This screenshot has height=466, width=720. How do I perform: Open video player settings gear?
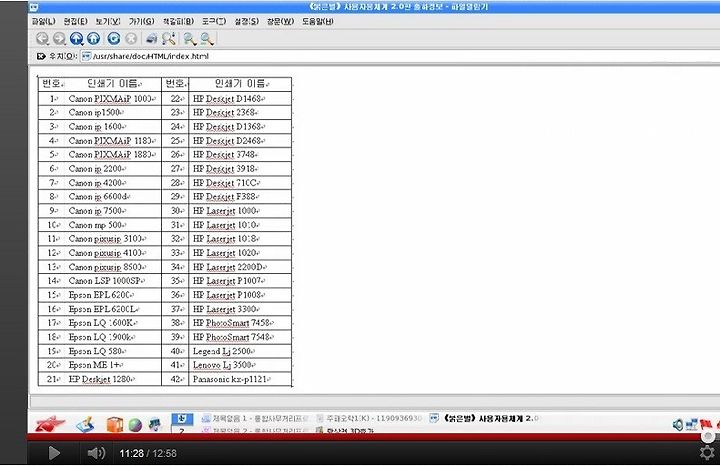(x=707, y=453)
